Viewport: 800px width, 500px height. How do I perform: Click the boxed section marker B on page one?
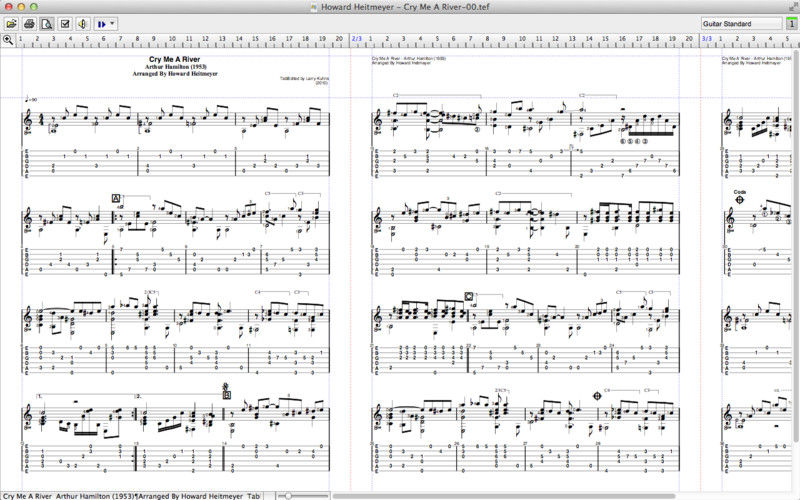227,395
